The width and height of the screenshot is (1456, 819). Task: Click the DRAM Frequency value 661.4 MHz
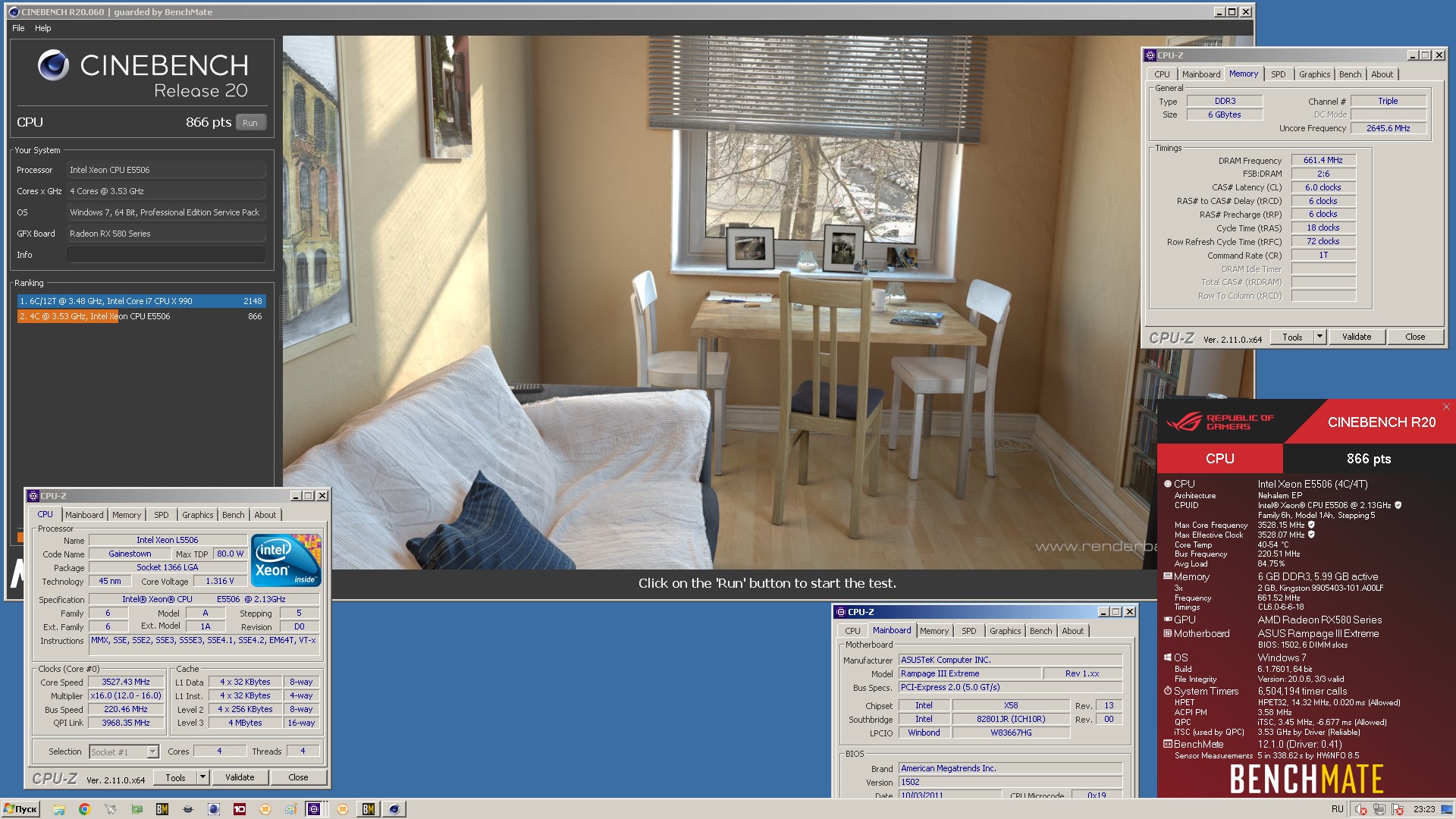(x=1323, y=160)
